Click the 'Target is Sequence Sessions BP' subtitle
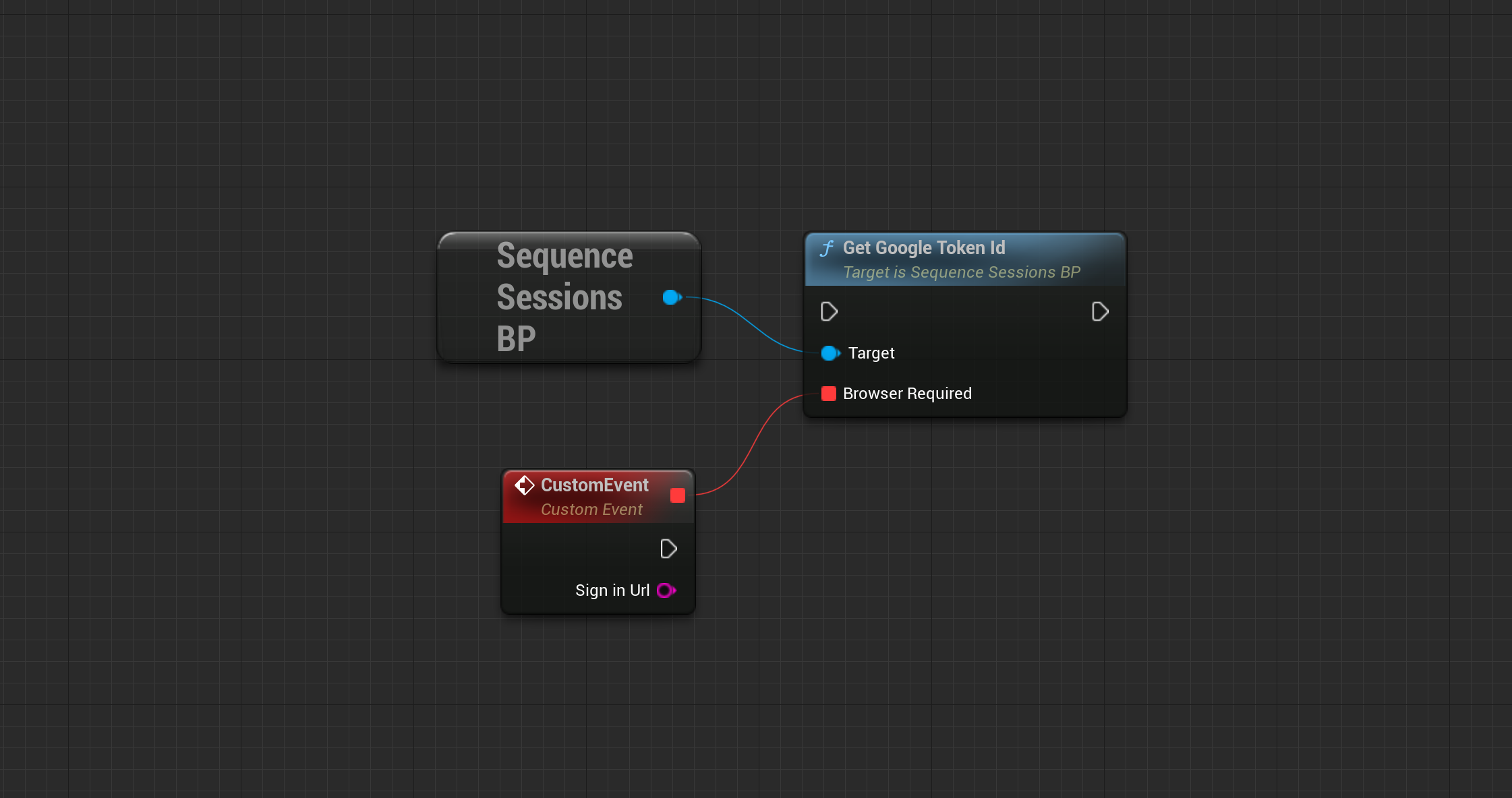 pos(961,272)
